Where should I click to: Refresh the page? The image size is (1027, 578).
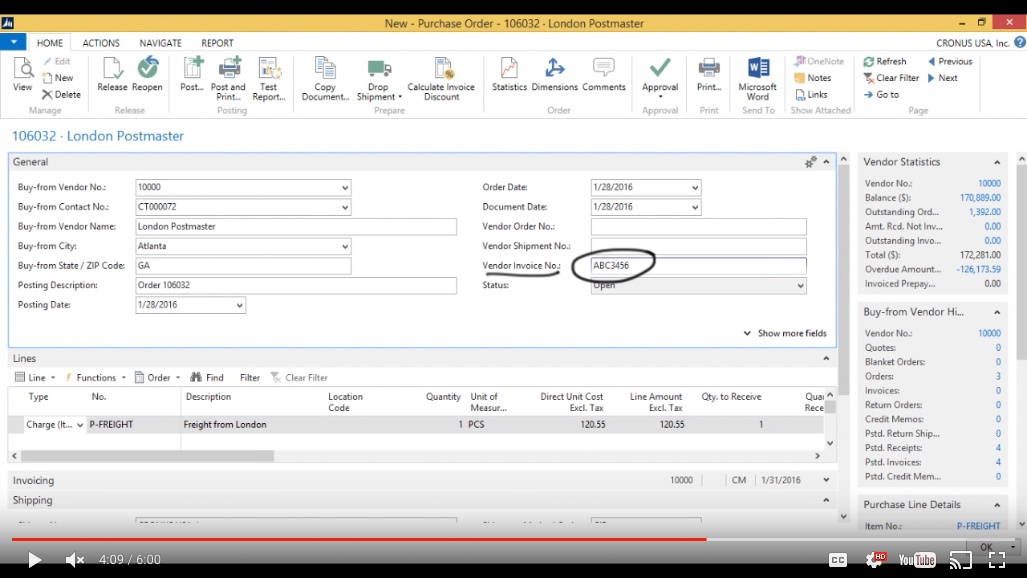pos(885,61)
